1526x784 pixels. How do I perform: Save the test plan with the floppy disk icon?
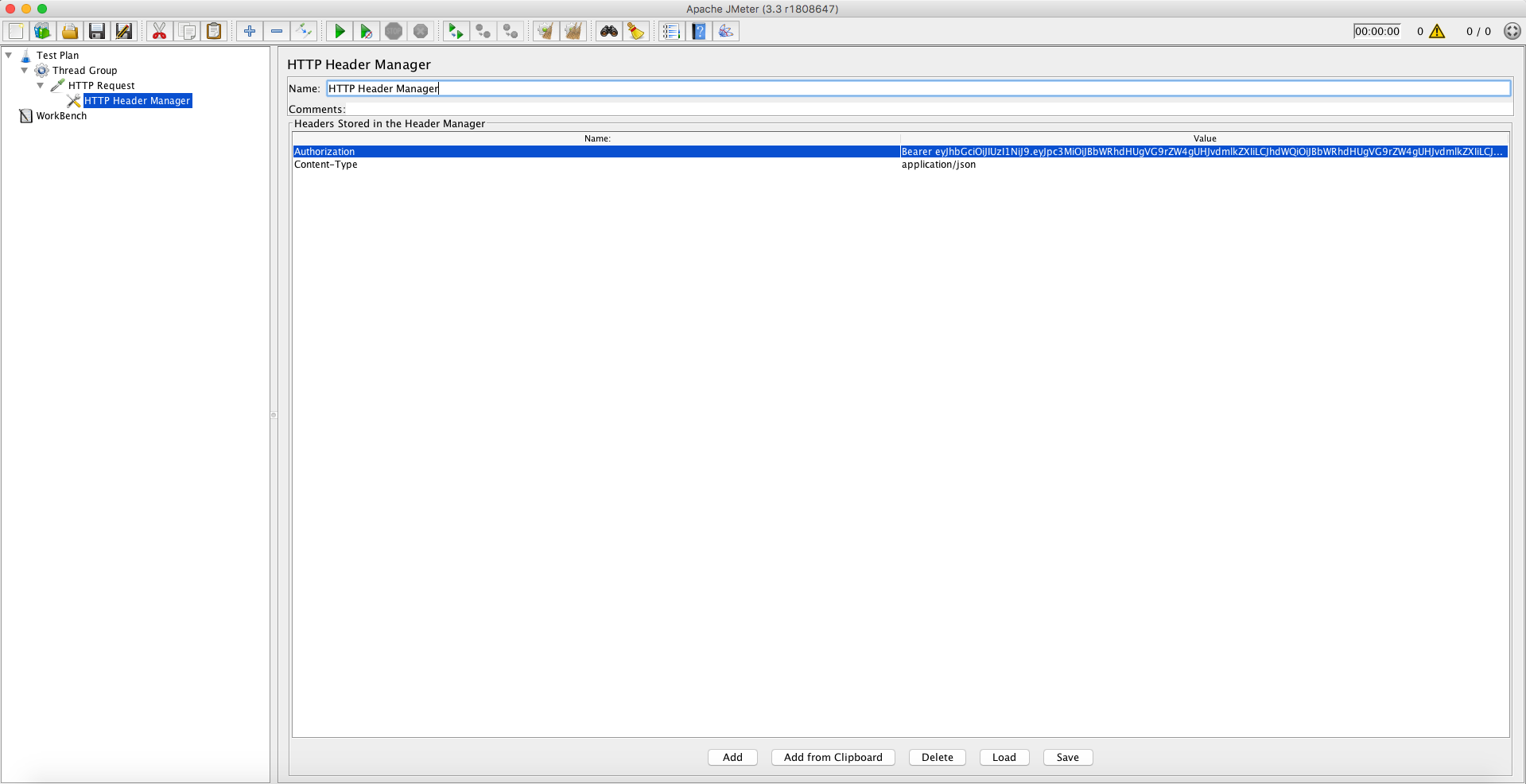pyautogui.click(x=97, y=31)
